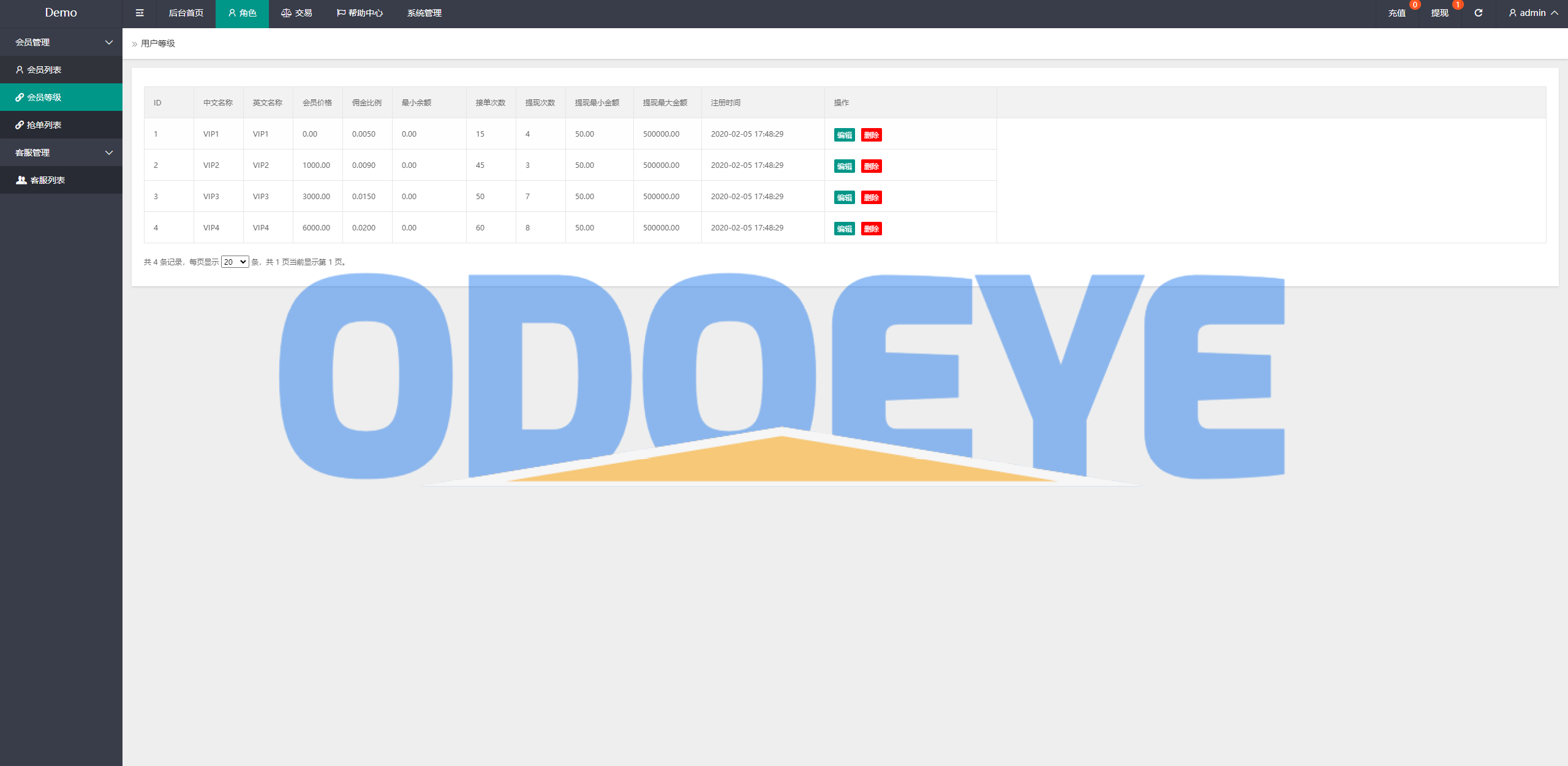The image size is (1568, 766).
Task: Click 删除 button for VIP1 row
Action: point(871,135)
